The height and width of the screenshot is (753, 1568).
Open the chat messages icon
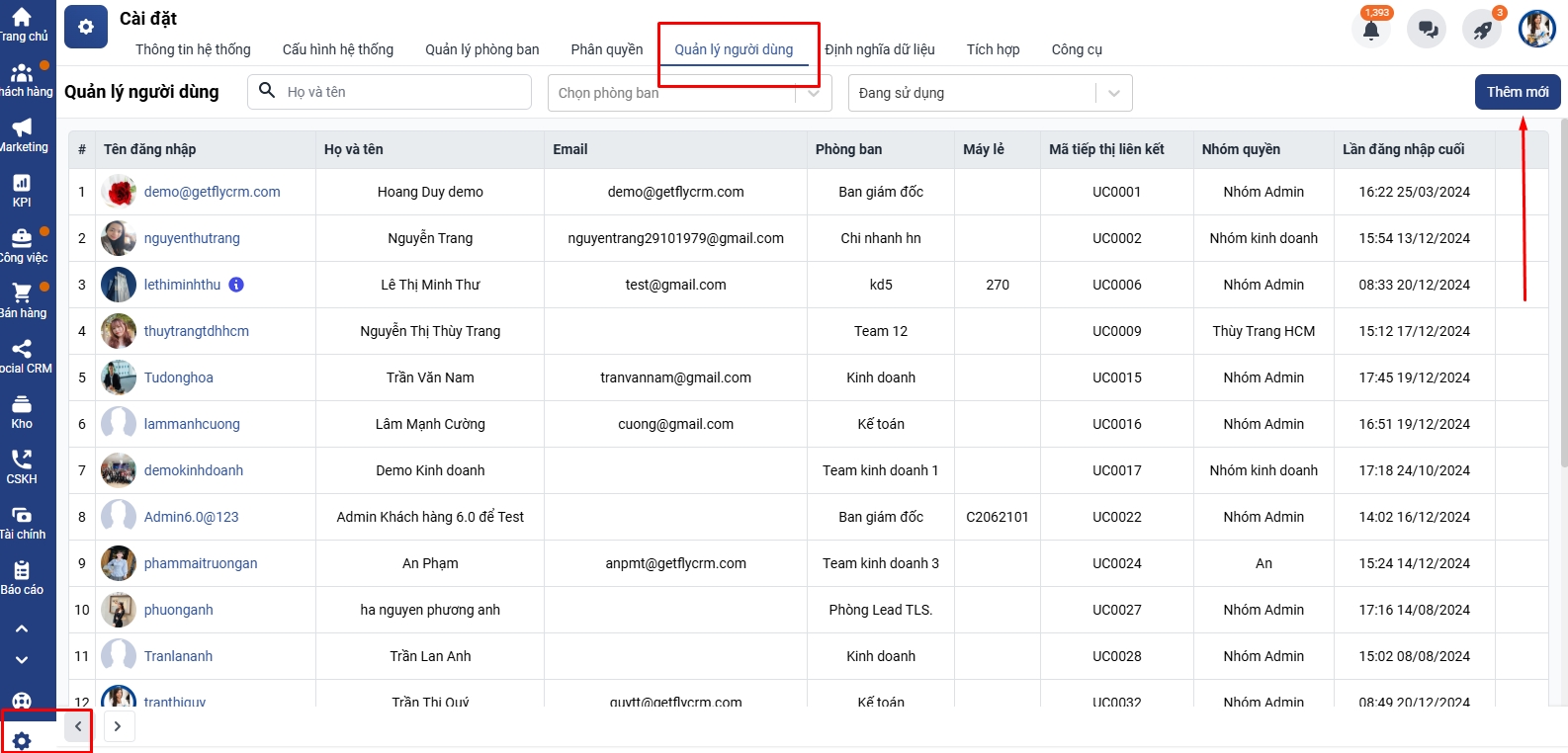point(1427,30)
